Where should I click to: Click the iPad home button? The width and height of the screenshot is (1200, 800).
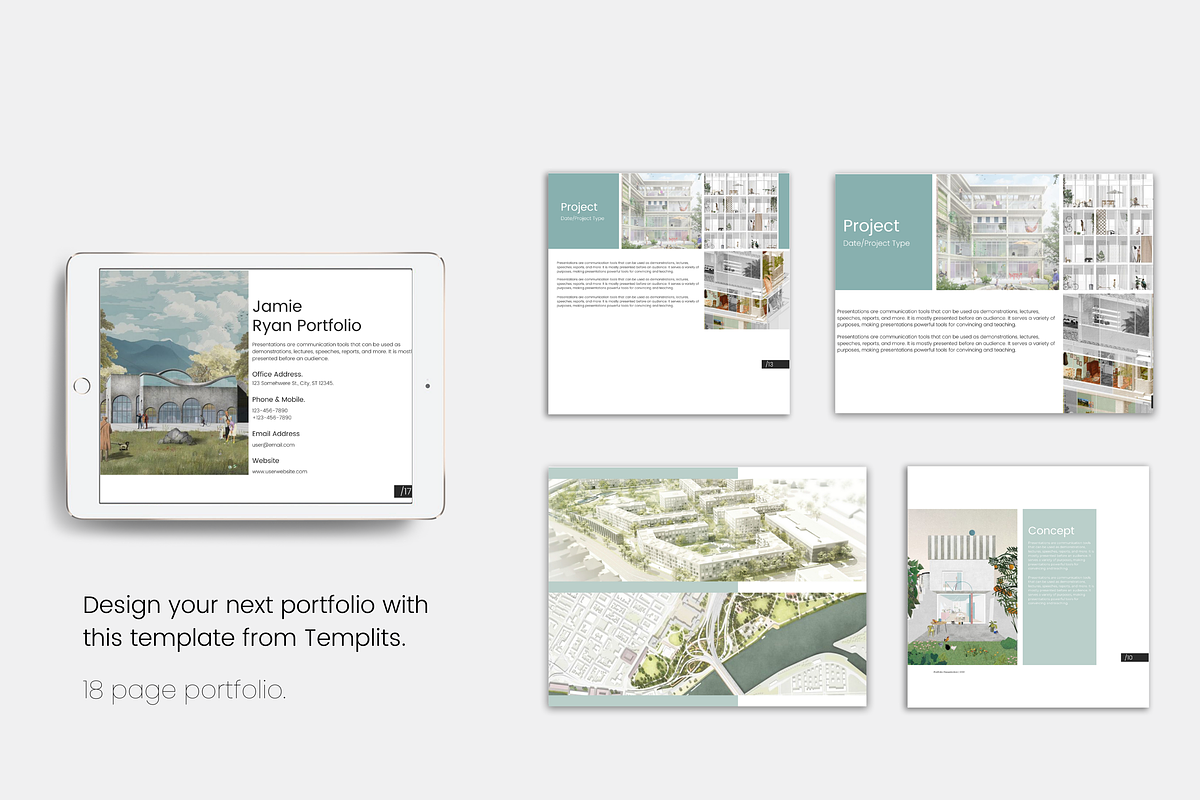click(82, 385)
